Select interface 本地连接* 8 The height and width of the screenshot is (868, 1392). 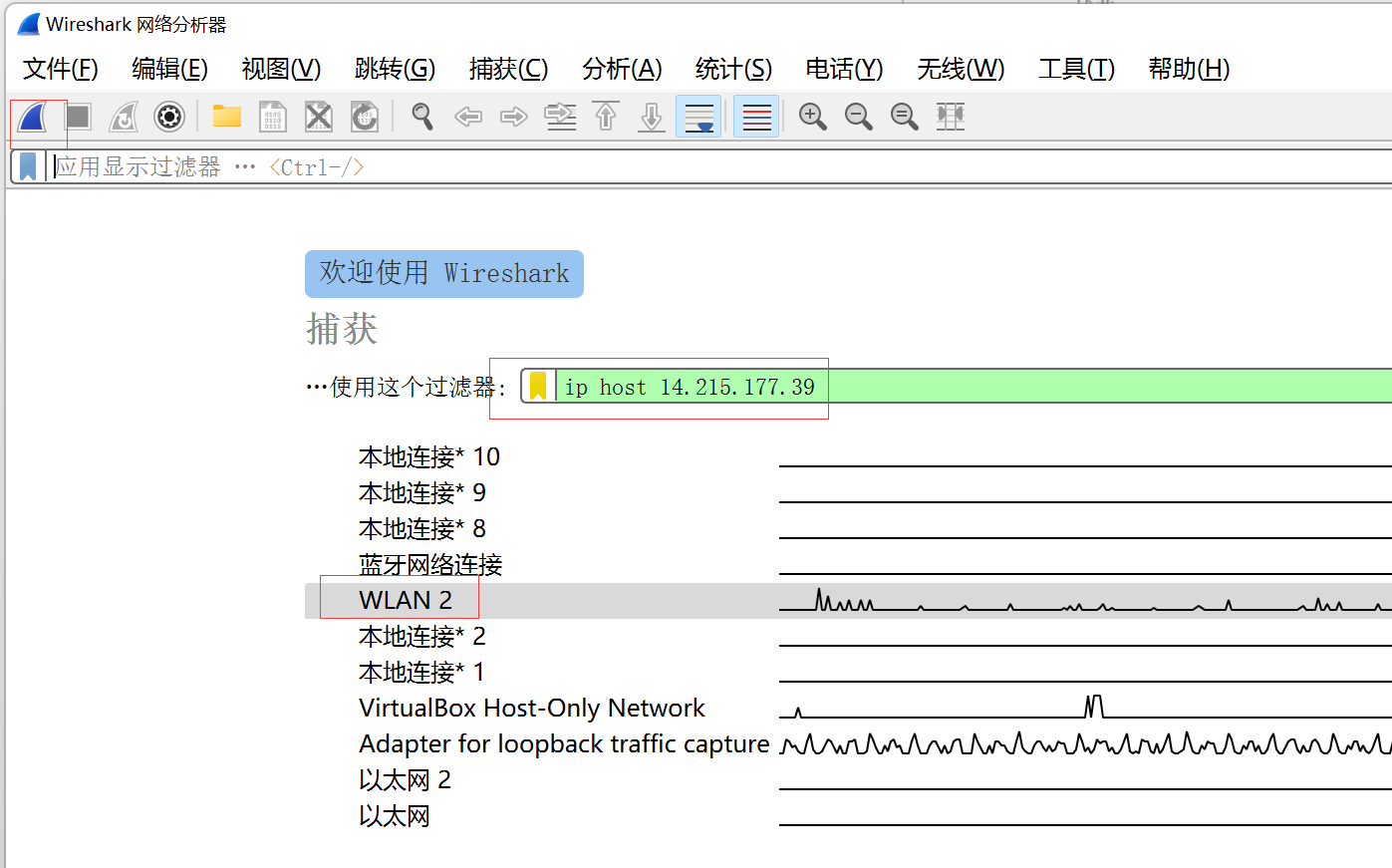point(422,528)
